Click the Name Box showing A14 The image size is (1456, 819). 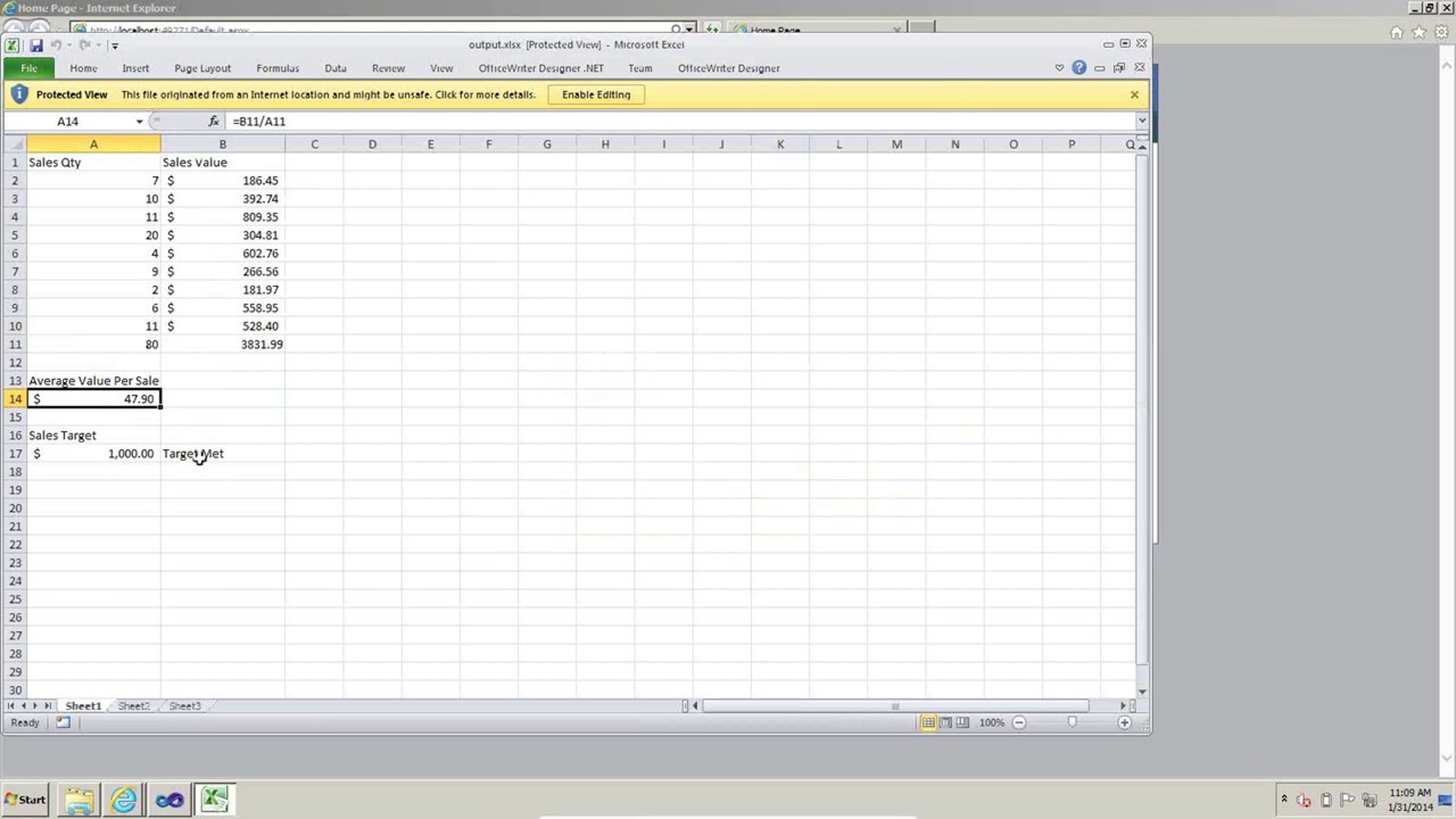pos(68,121)
